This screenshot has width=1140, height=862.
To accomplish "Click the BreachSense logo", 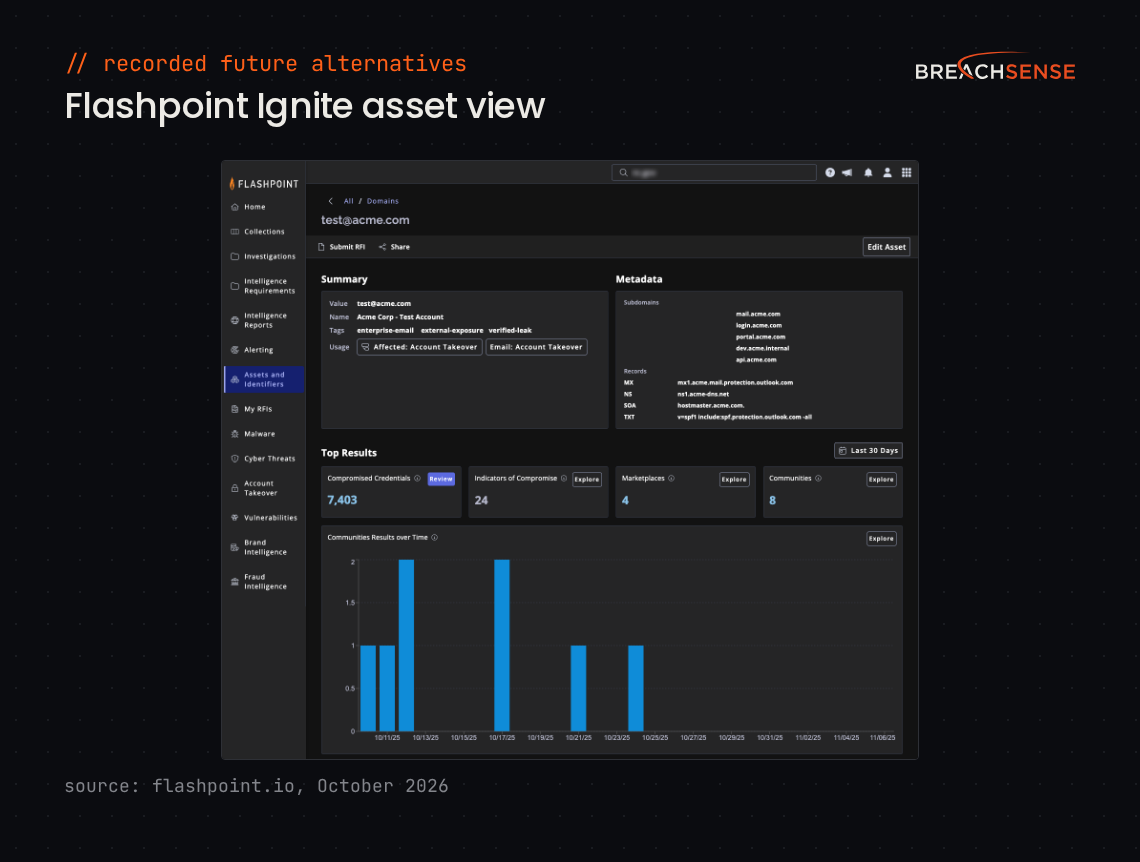I will coord(995,67).
